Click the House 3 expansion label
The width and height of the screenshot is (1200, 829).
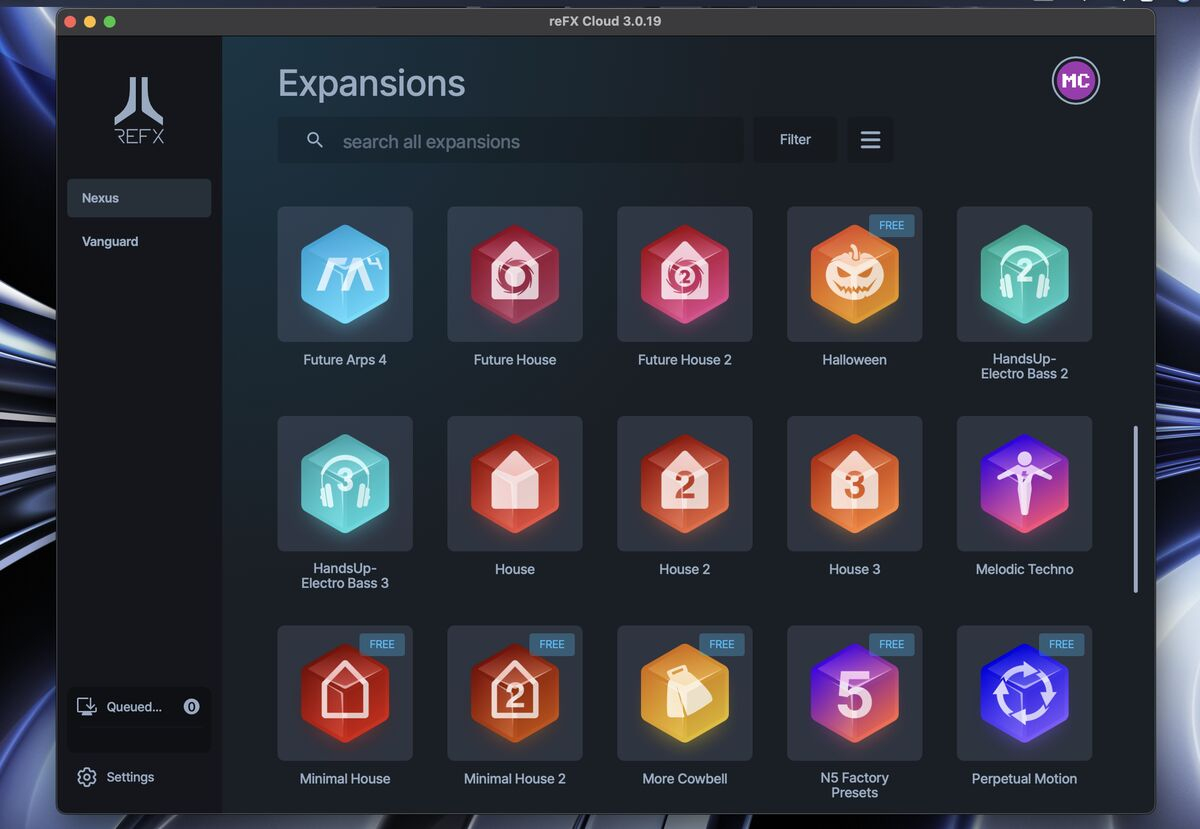[854, 569]
